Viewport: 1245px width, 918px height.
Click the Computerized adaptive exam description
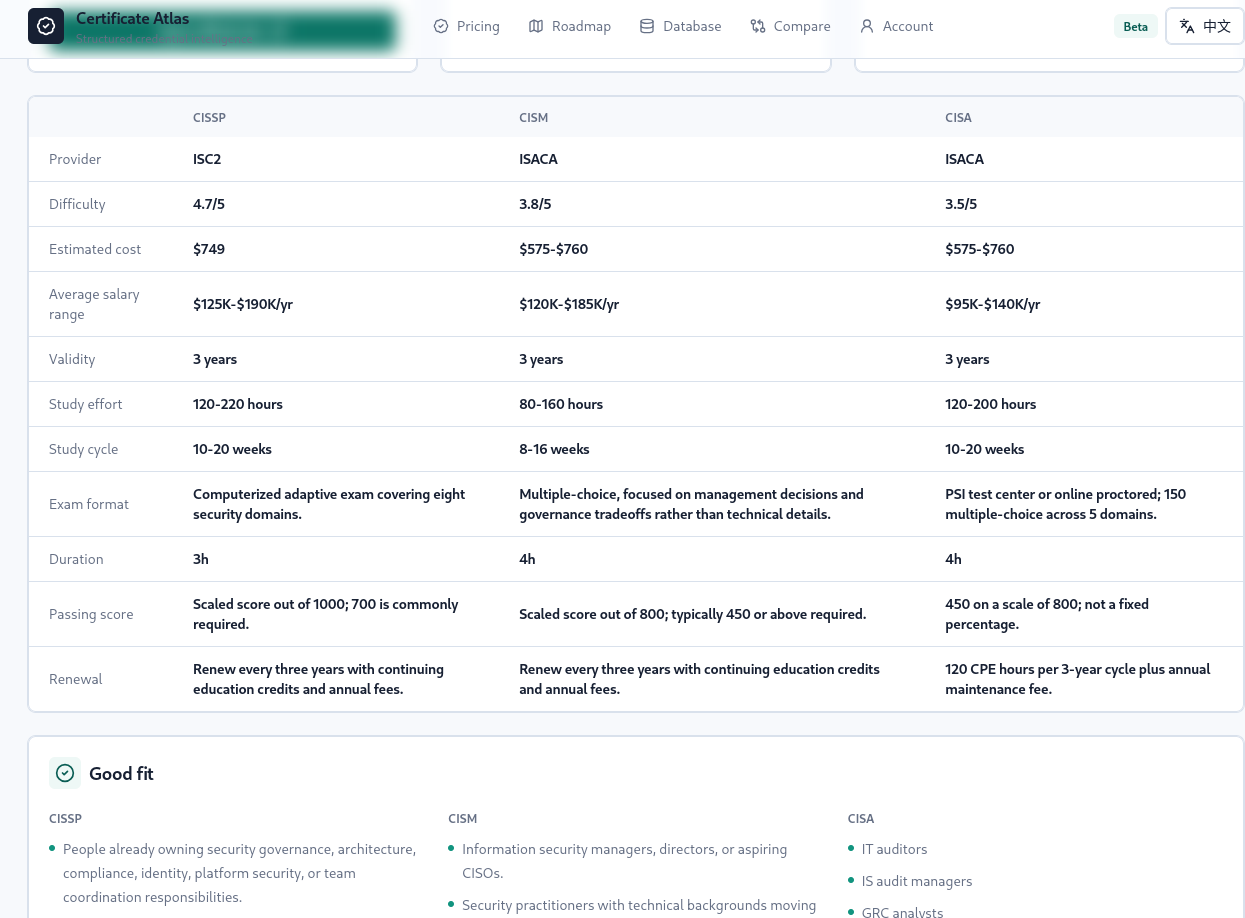click(x=329, y=504)
